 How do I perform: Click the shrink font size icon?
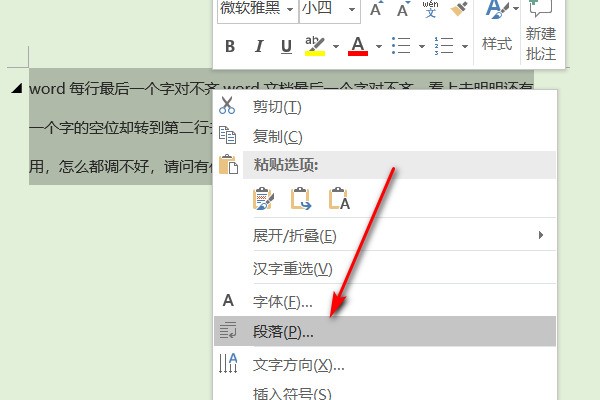click(401, 10)
